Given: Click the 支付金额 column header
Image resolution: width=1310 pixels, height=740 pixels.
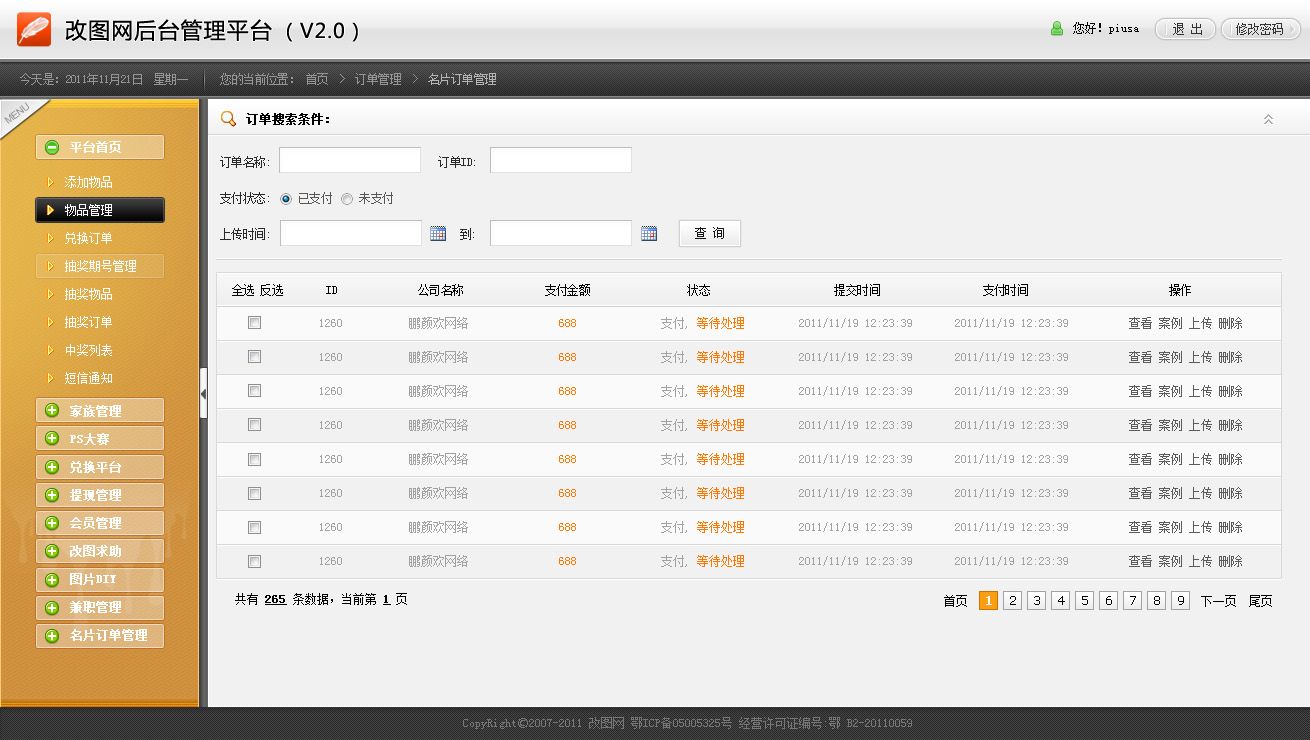Looking at the screenshot, I should (567, 290).
